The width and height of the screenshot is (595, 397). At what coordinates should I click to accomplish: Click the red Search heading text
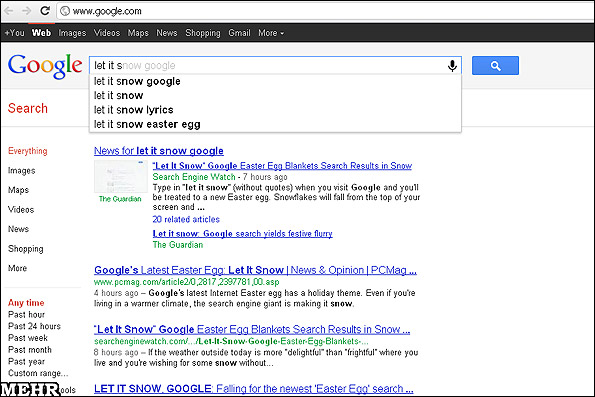point(28,109)
